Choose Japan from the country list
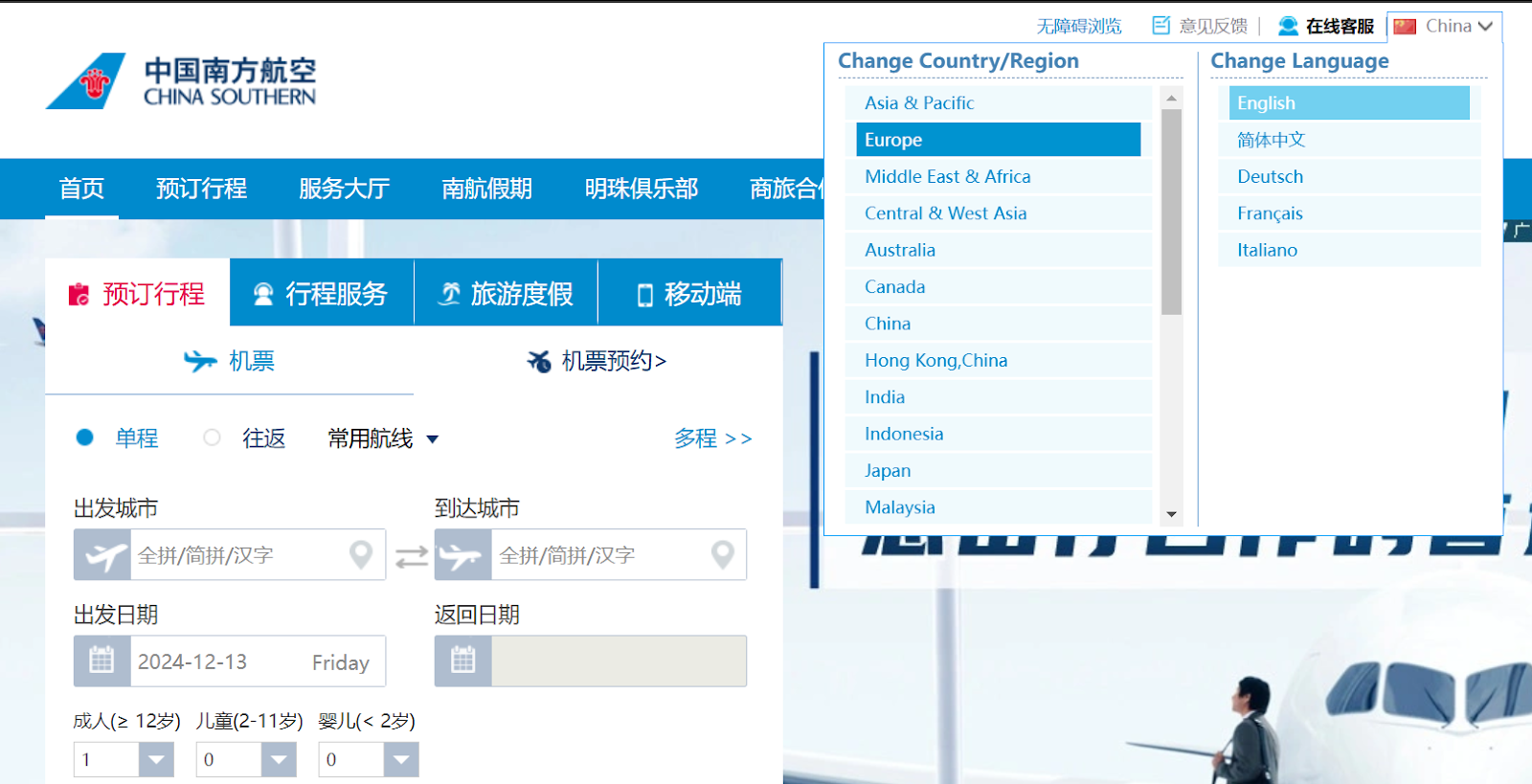1532x784 pixels. pos(999,471)
